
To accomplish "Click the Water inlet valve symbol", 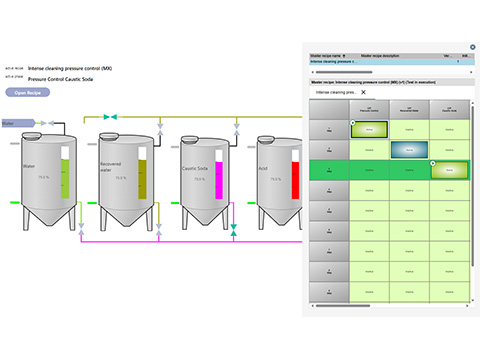I will 47,123.
